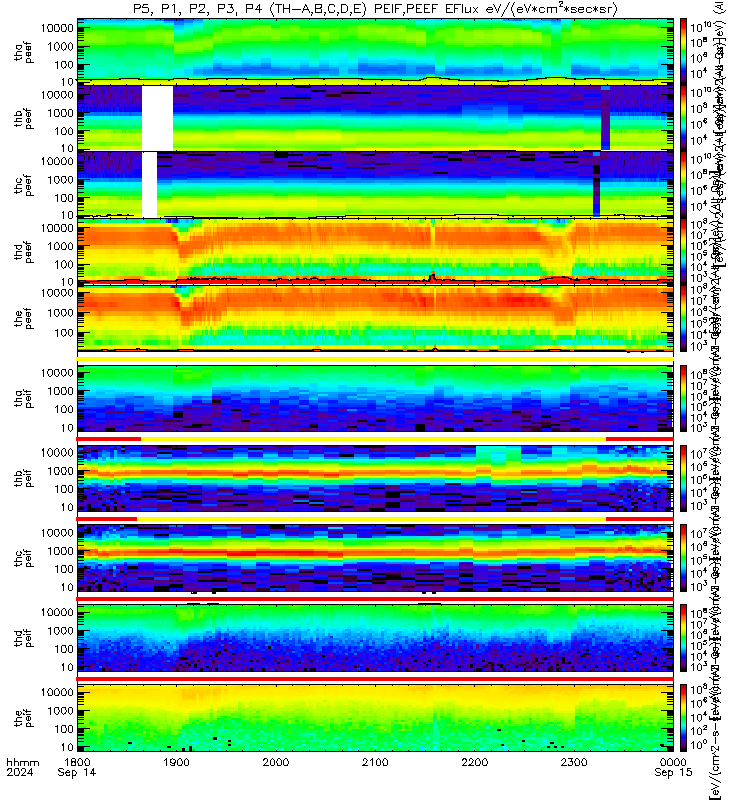Click the 'thc peef' panel label

pyautogui.click(x=24, y=185)
